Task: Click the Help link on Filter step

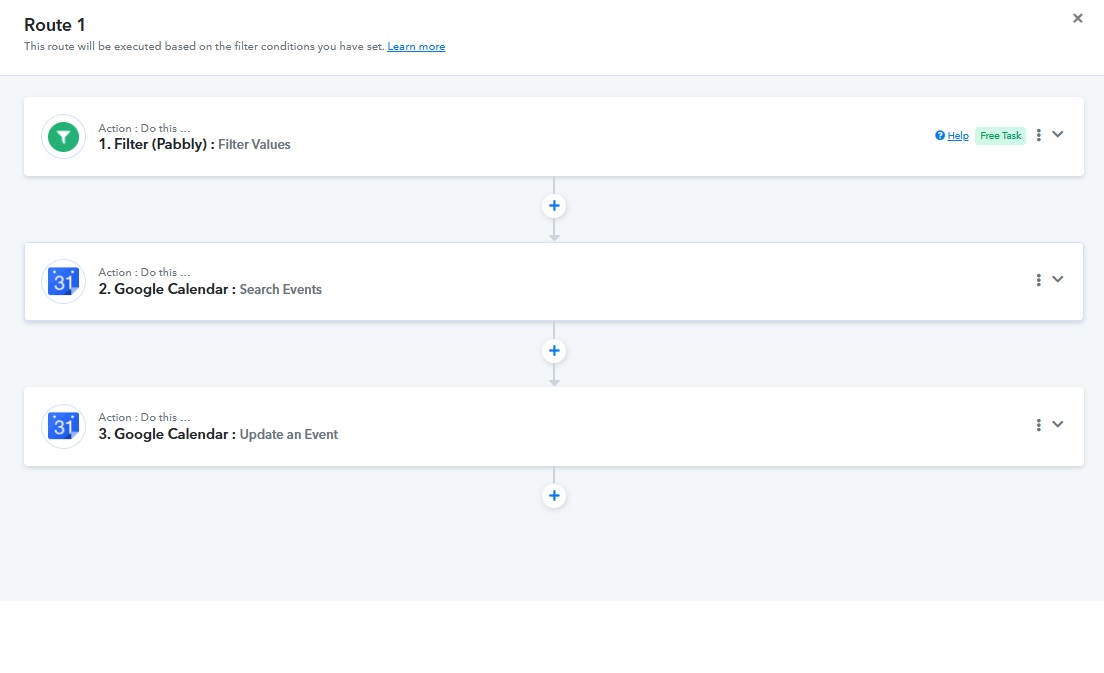Action: (x=957, y=136)
